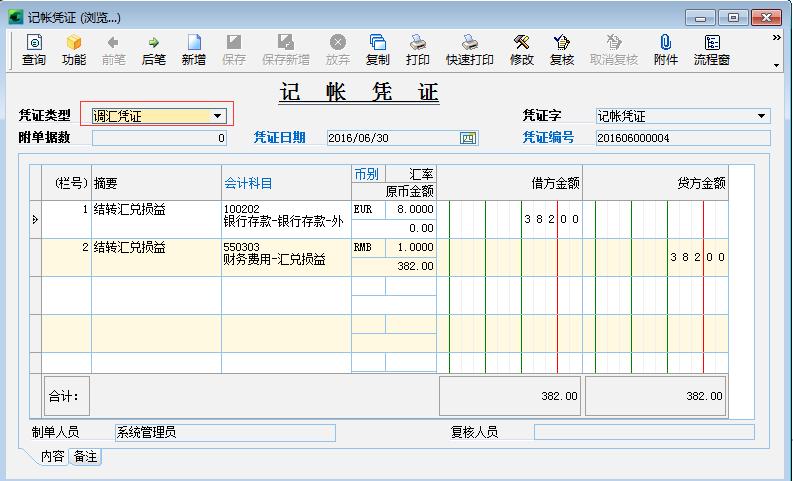Select the row 2 汇兑损益 account cell

tap(286, 257)
